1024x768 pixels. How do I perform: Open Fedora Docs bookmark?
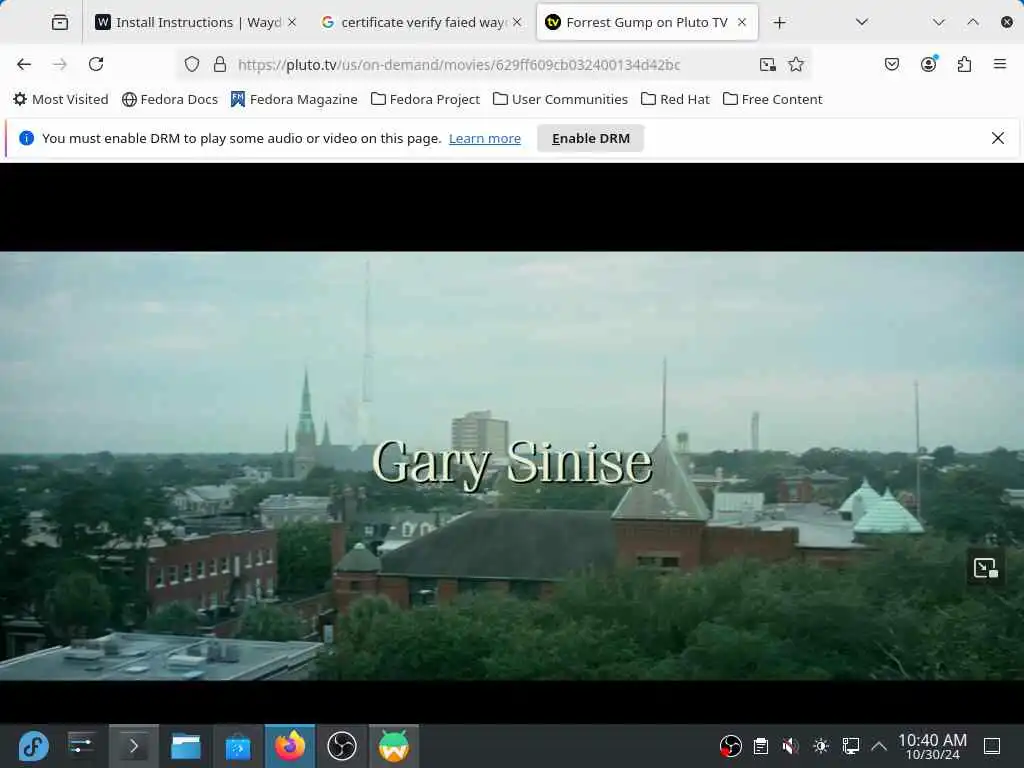(170, 99)
